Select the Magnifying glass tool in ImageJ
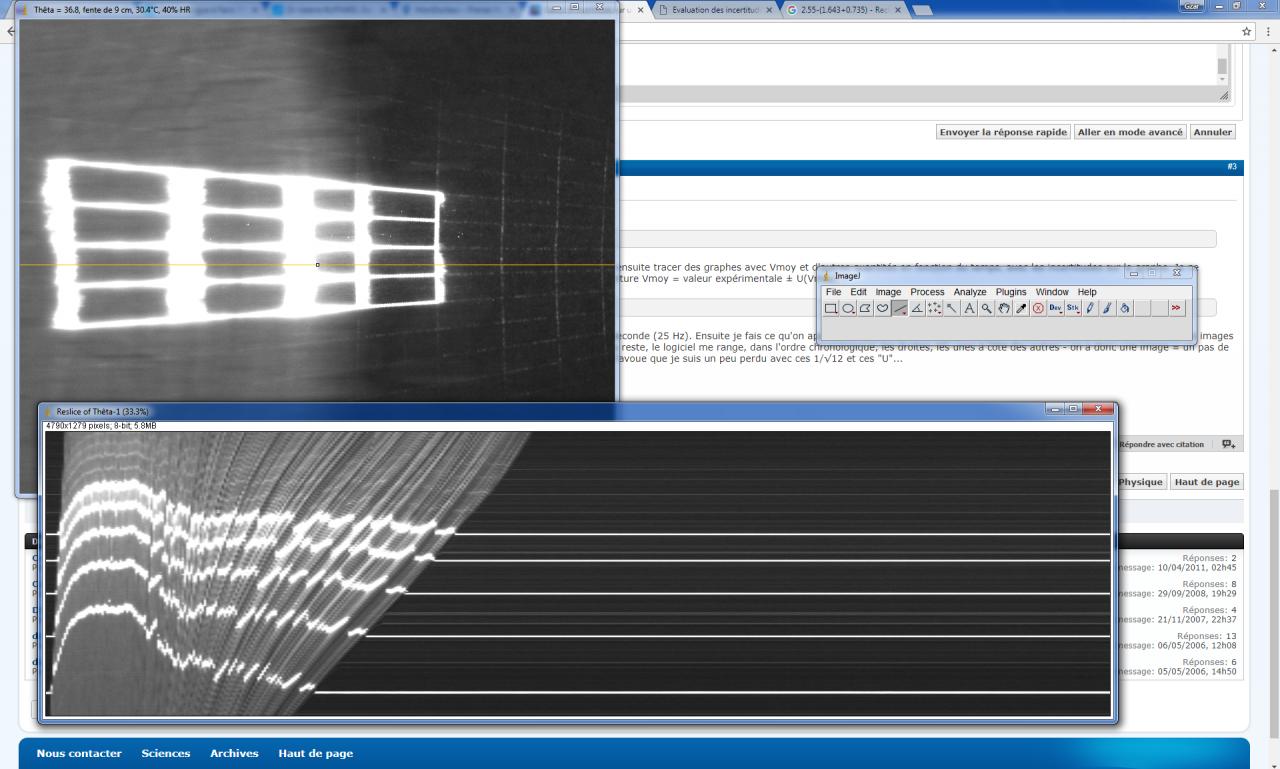 [986, 309]
